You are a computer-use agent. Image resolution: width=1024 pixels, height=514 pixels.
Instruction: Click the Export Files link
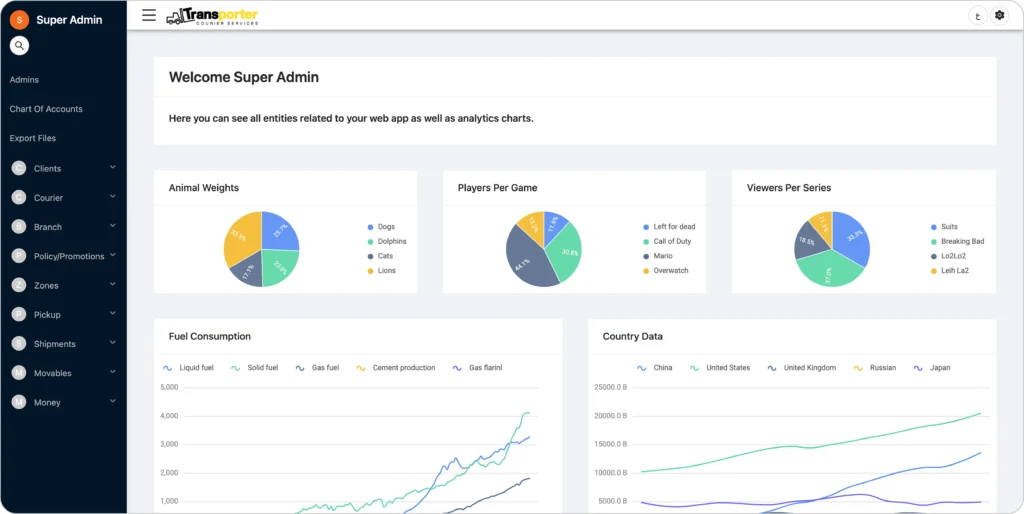pyautogui.click(x=33, y=138)
